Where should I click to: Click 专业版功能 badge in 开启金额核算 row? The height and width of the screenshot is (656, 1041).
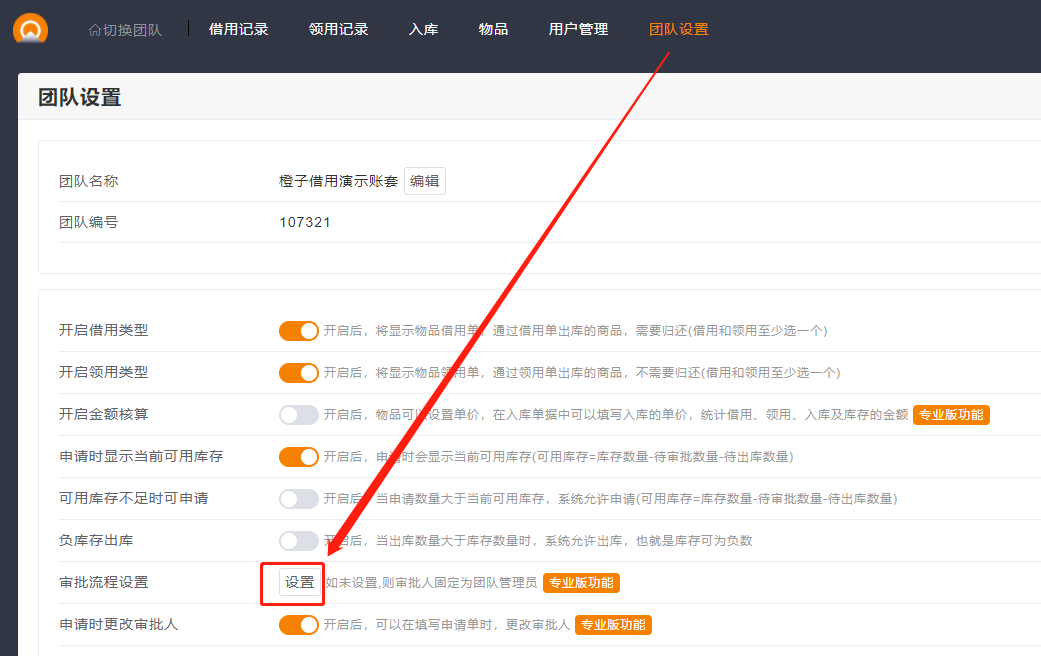pos(951,414)
